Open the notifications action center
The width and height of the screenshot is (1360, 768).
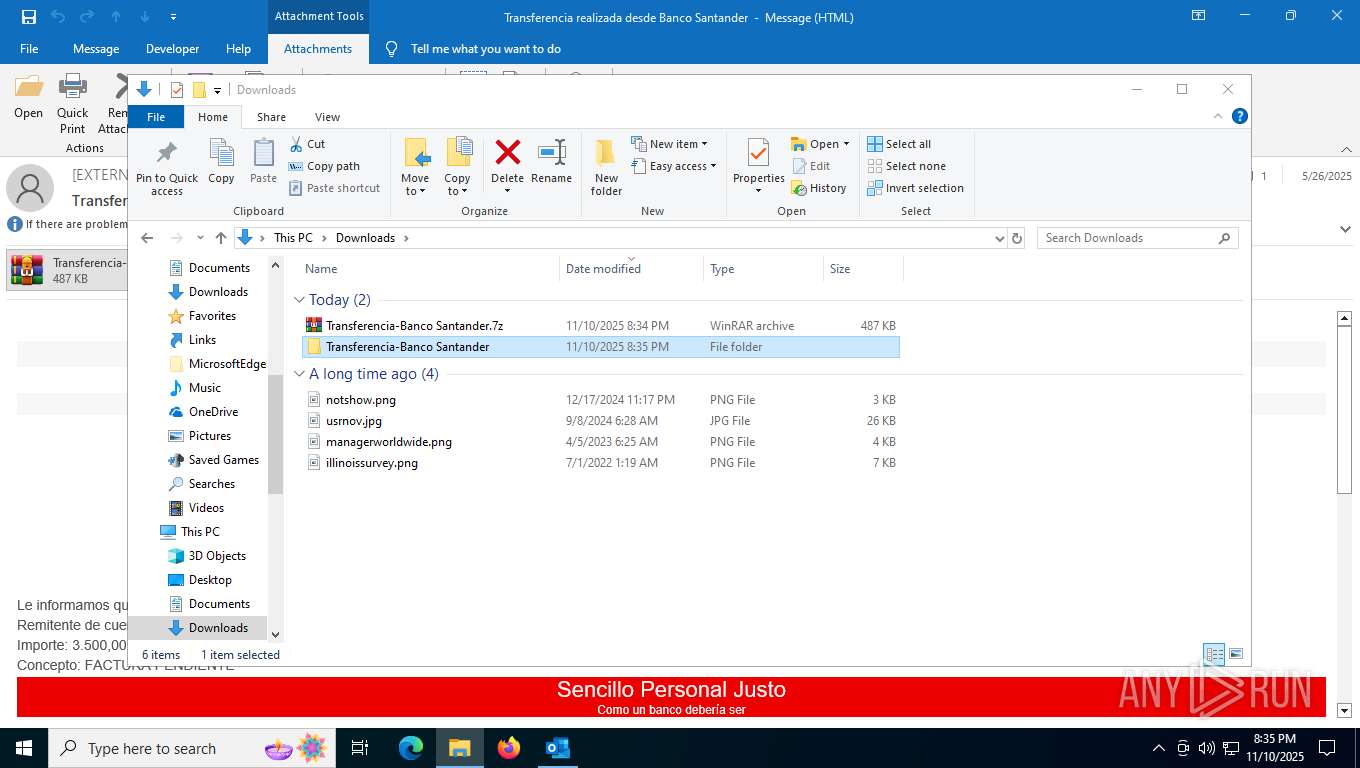[x=1327, y=748]
